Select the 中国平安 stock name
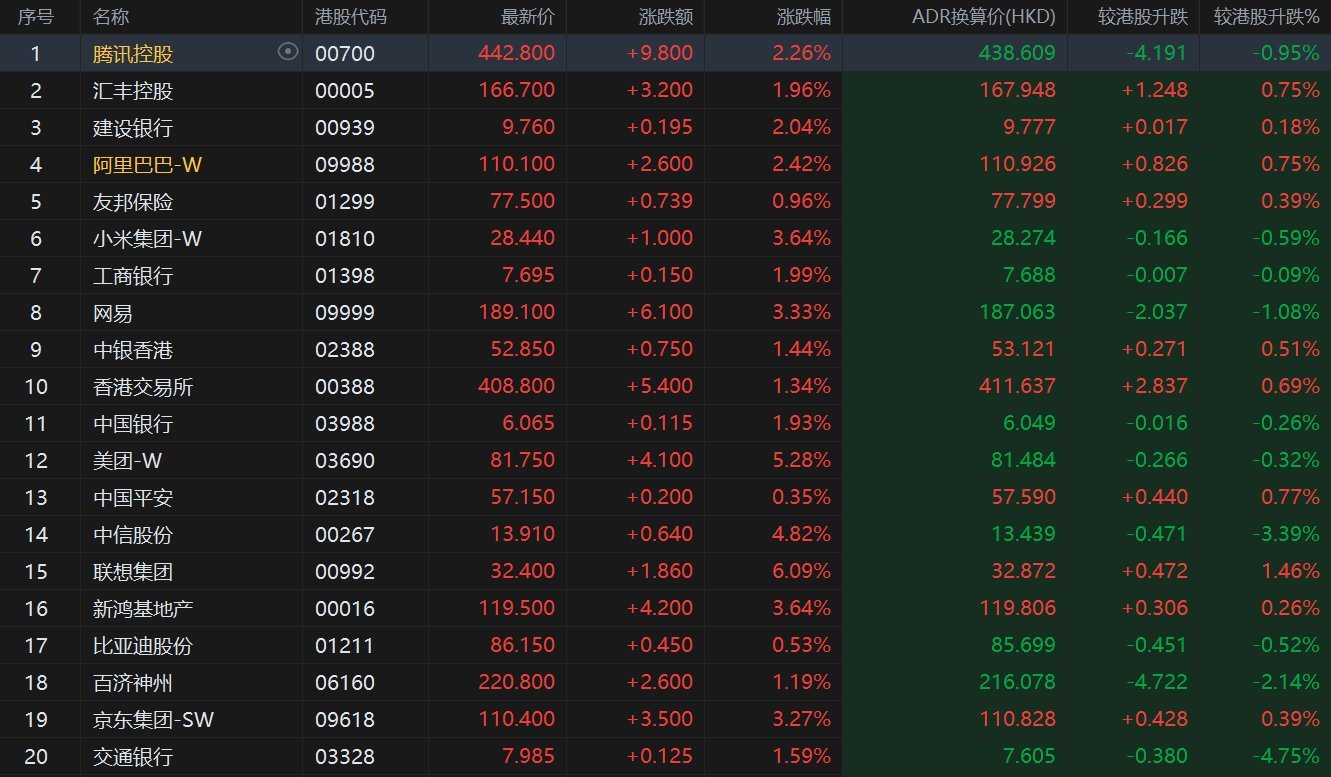The height and width of the screenshot is (777, 1331). 133,498
